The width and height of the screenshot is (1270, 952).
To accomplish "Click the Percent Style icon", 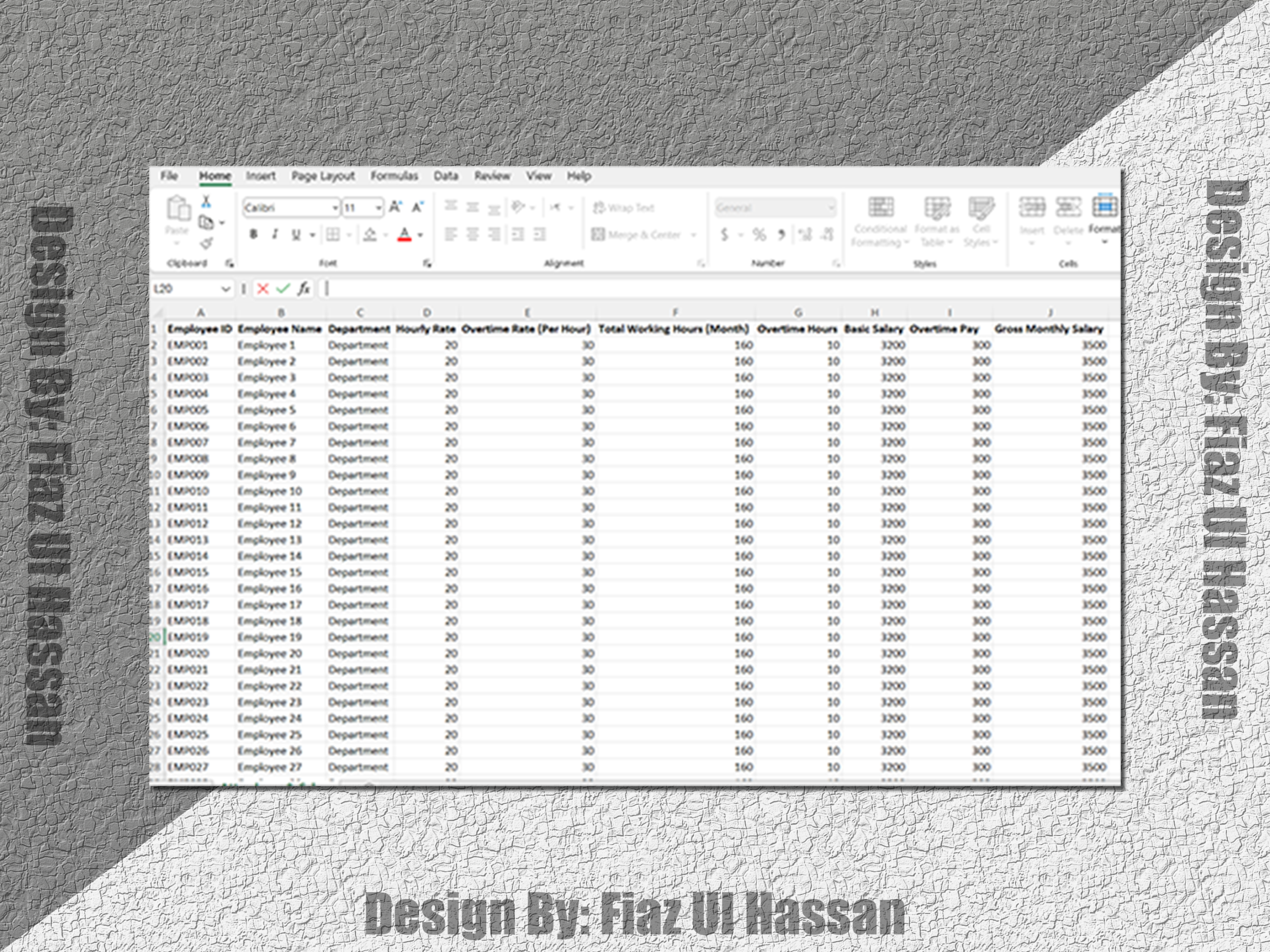I will click(x=759, y=235).
